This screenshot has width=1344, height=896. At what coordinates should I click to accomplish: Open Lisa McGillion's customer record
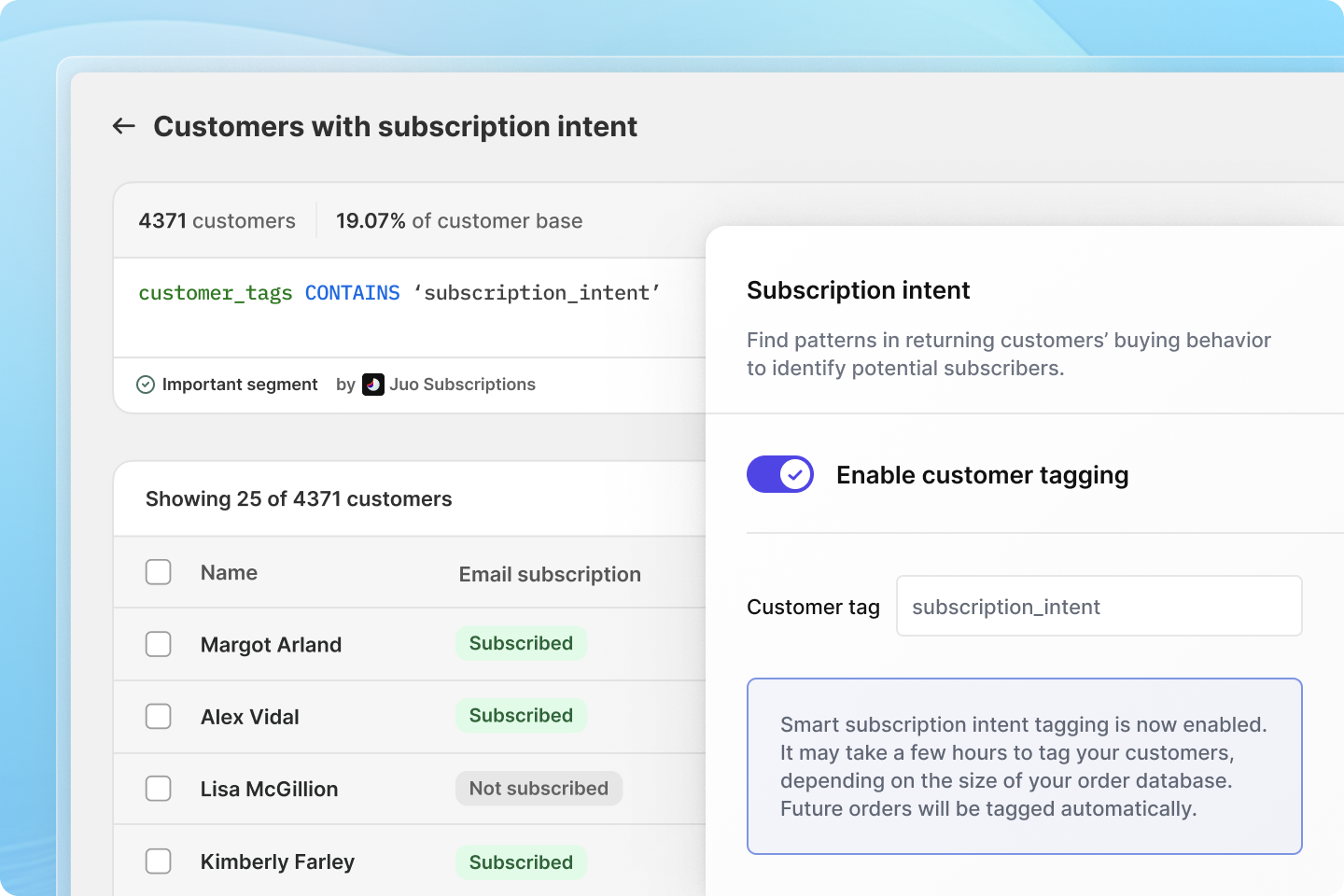point(269,789)
